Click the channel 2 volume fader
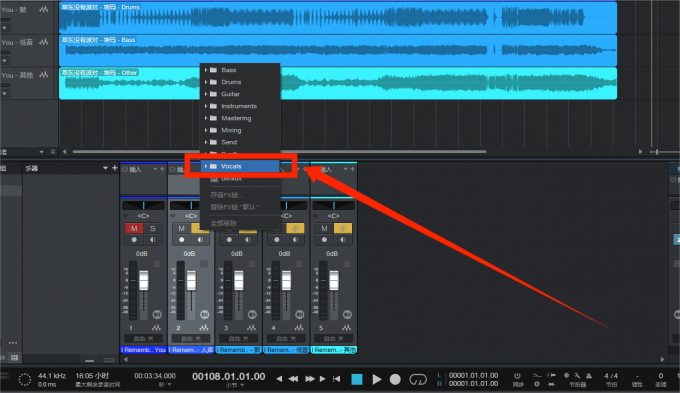Image resolution: width=680 pixels, height=393 pixels. [x=191, y=281]
